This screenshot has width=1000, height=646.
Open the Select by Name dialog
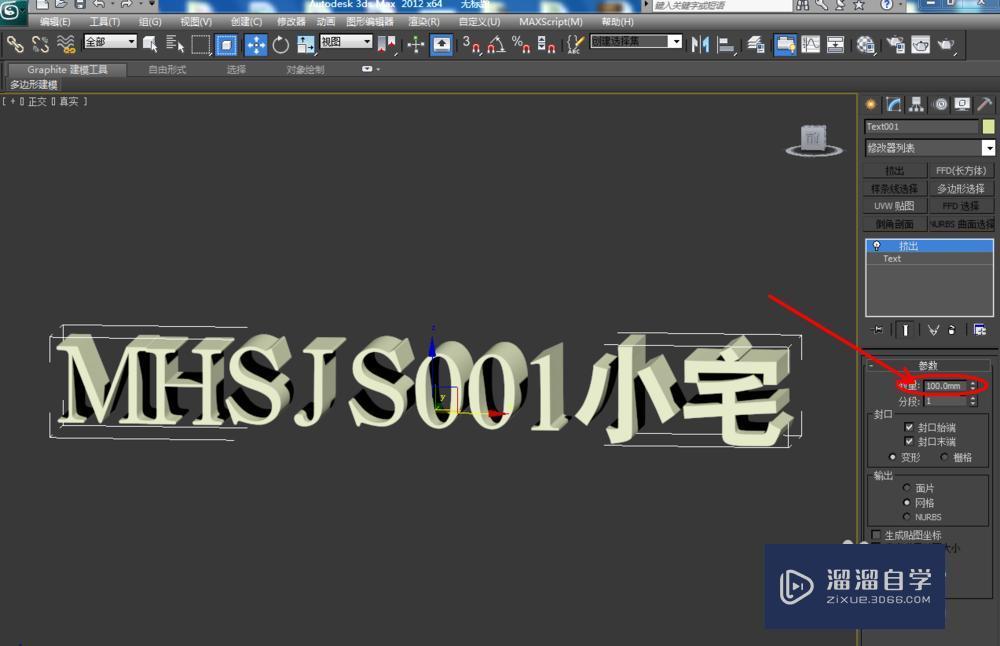[x=173, y=44]
